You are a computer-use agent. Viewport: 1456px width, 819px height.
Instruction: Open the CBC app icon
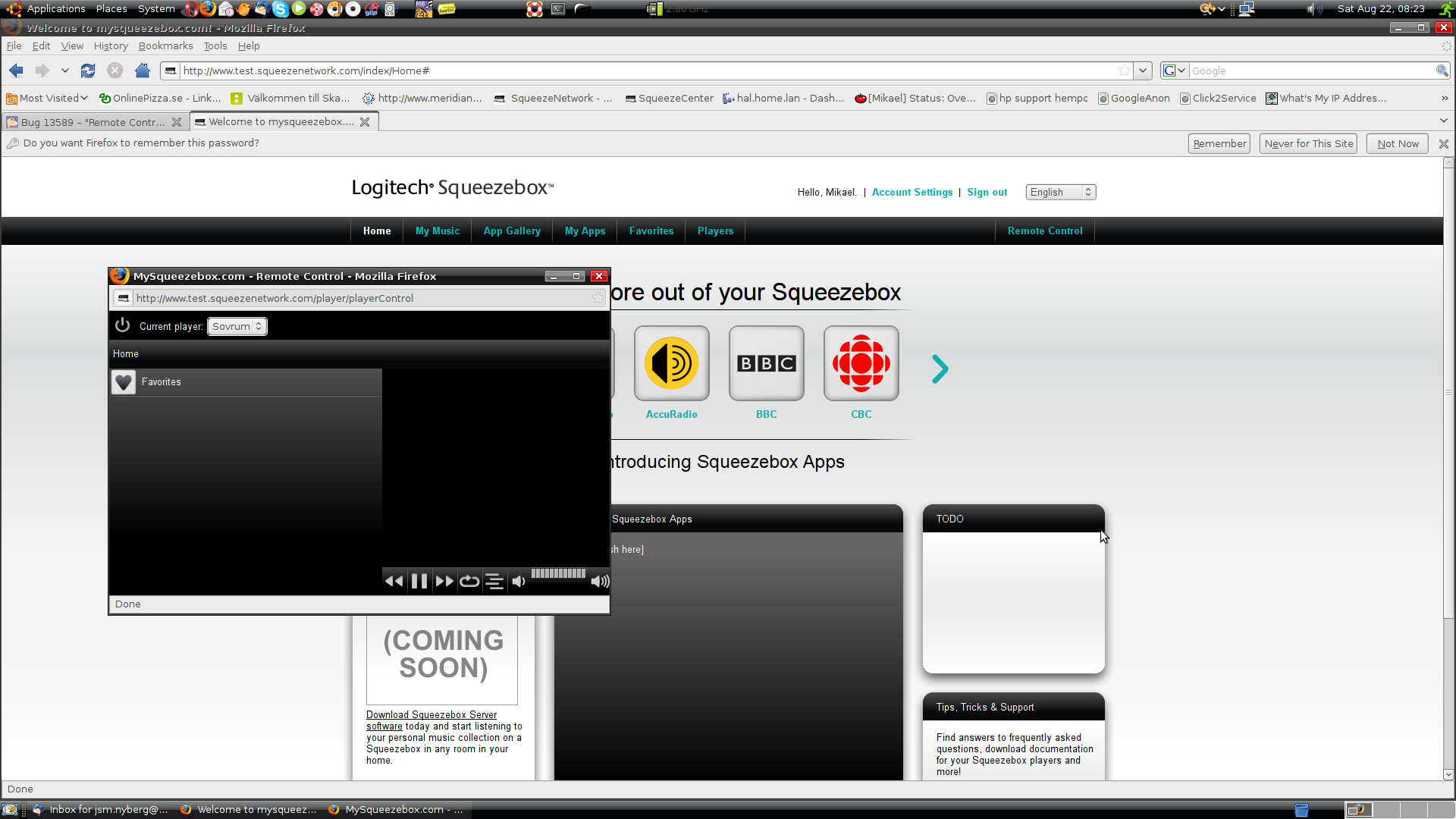[x=861, y=364]
